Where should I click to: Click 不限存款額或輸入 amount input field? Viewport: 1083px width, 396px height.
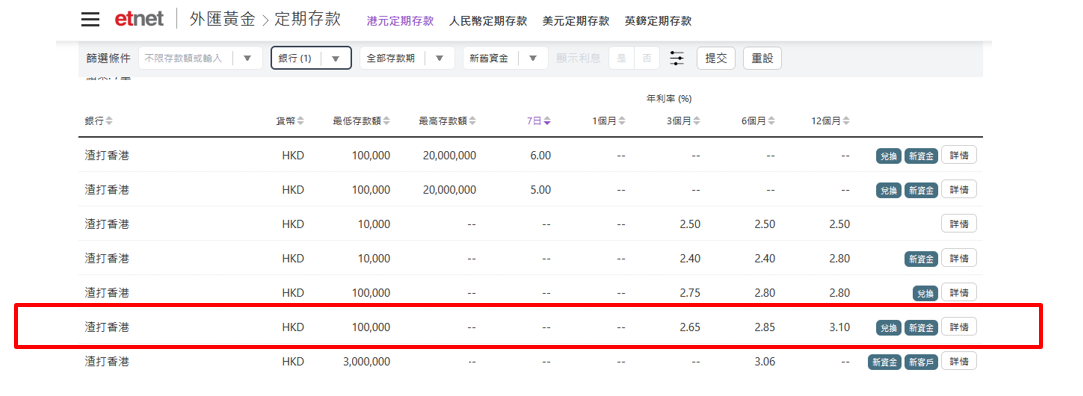click(184, 59)
